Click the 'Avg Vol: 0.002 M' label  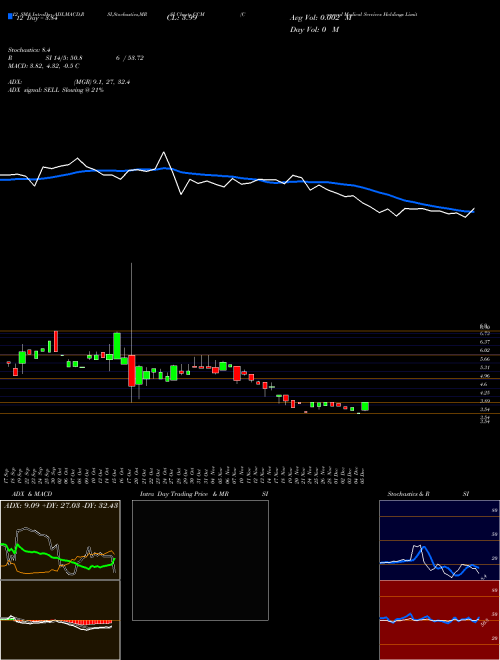click(x=320, y=18)
